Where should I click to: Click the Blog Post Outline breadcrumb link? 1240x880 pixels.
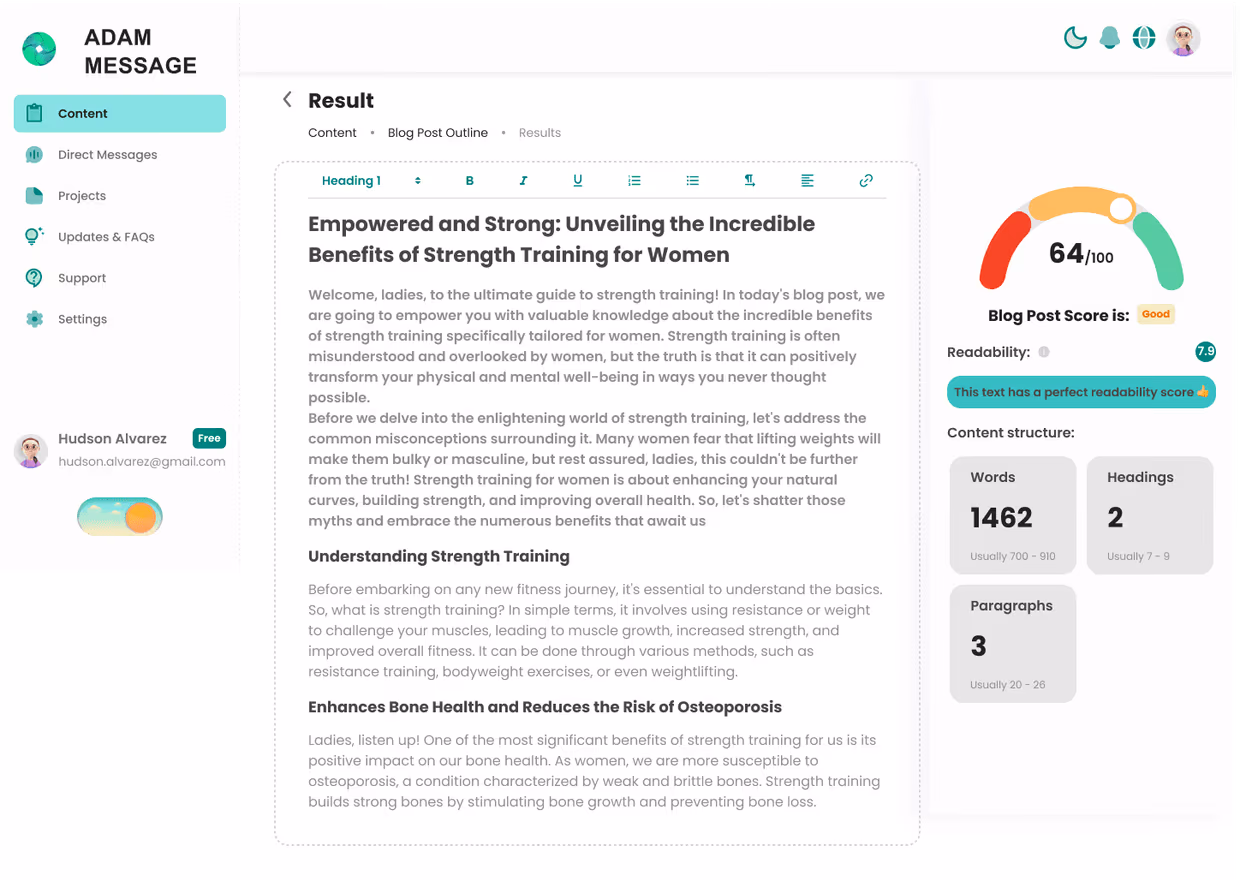click(x=438, y=133)
